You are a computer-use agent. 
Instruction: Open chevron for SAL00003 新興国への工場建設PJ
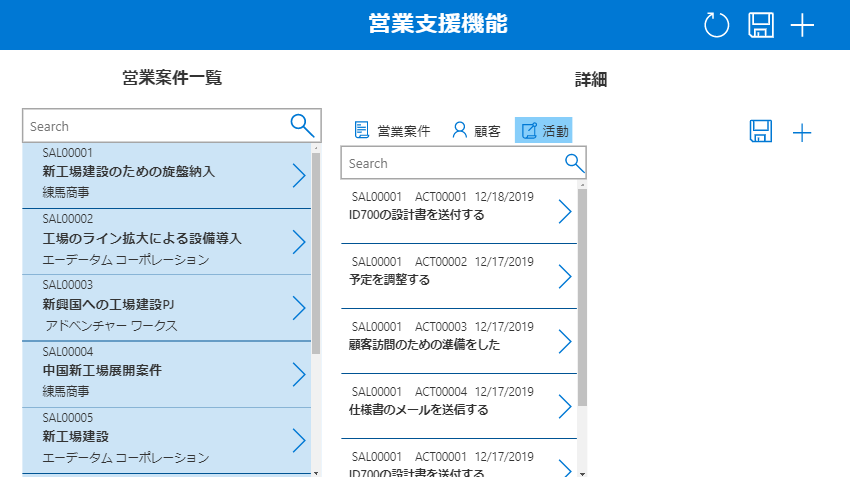click(299, 308)
